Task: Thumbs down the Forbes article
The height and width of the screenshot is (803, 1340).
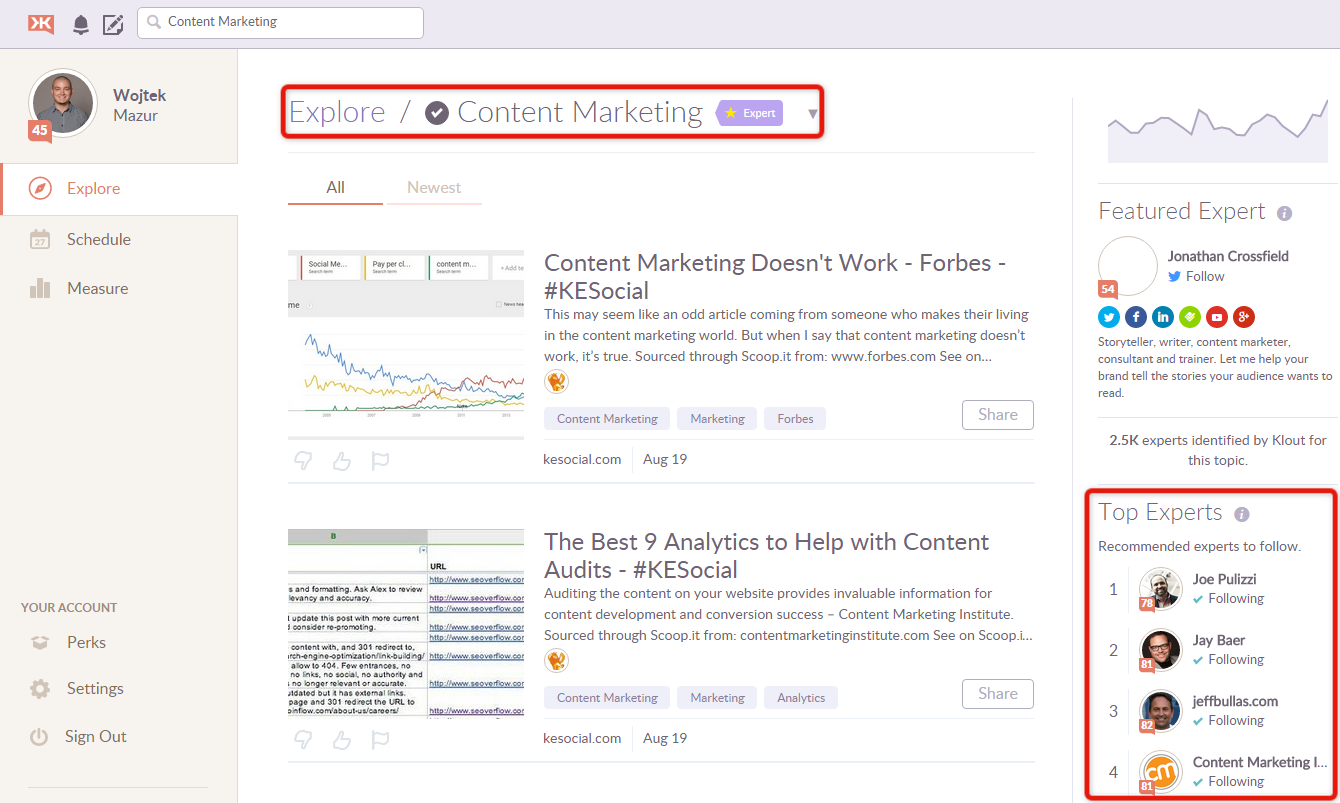Action: click(x=303, y=461)
